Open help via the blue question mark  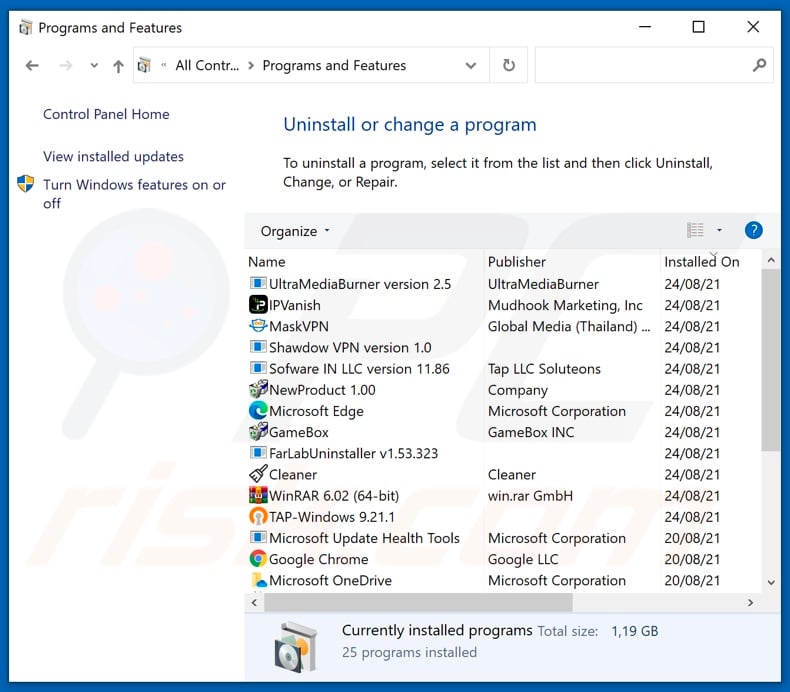[x=753, y=230]
